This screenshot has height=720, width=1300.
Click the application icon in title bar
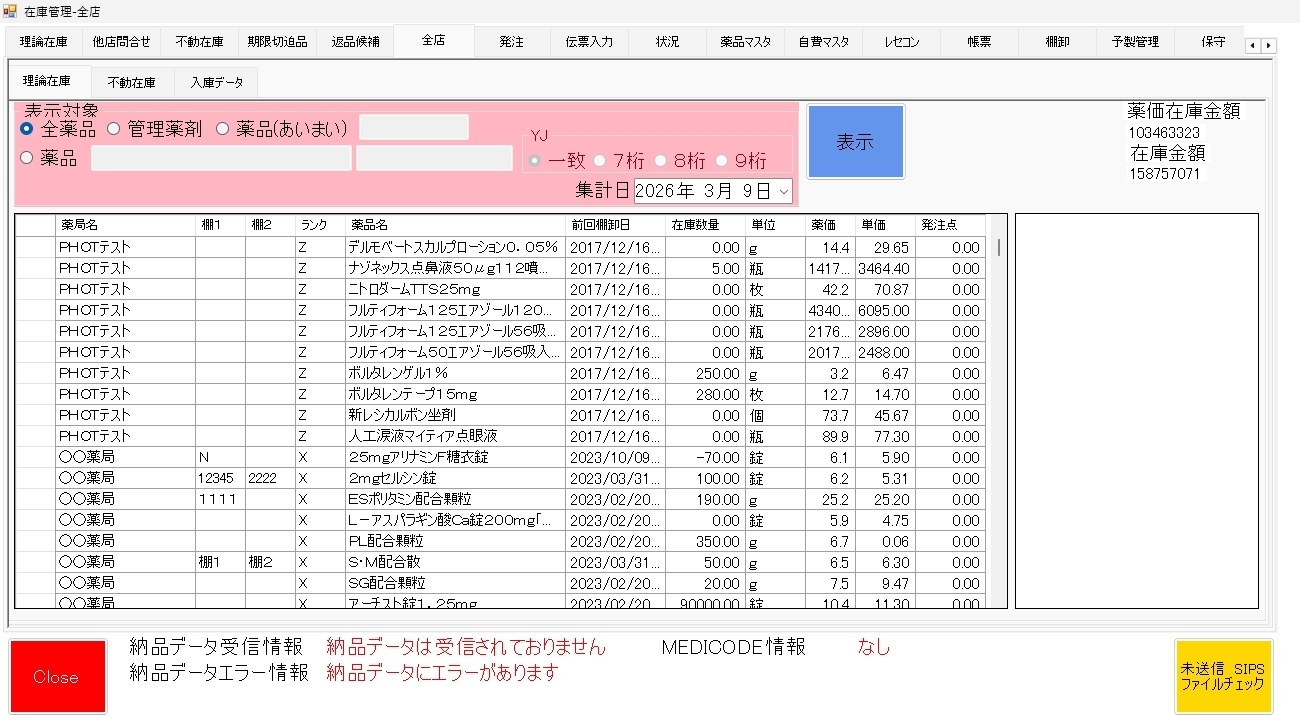tap(10, 11)
